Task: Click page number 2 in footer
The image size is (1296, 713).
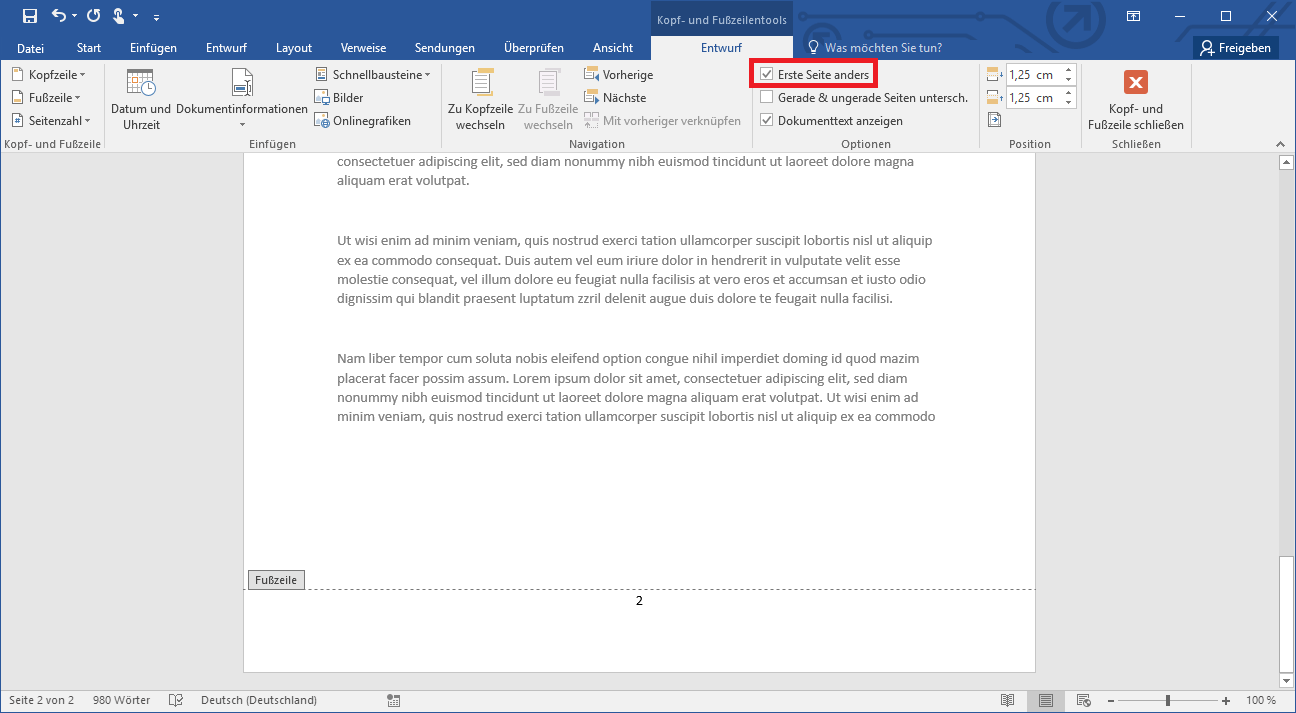Action: click(x=639, y=601)
